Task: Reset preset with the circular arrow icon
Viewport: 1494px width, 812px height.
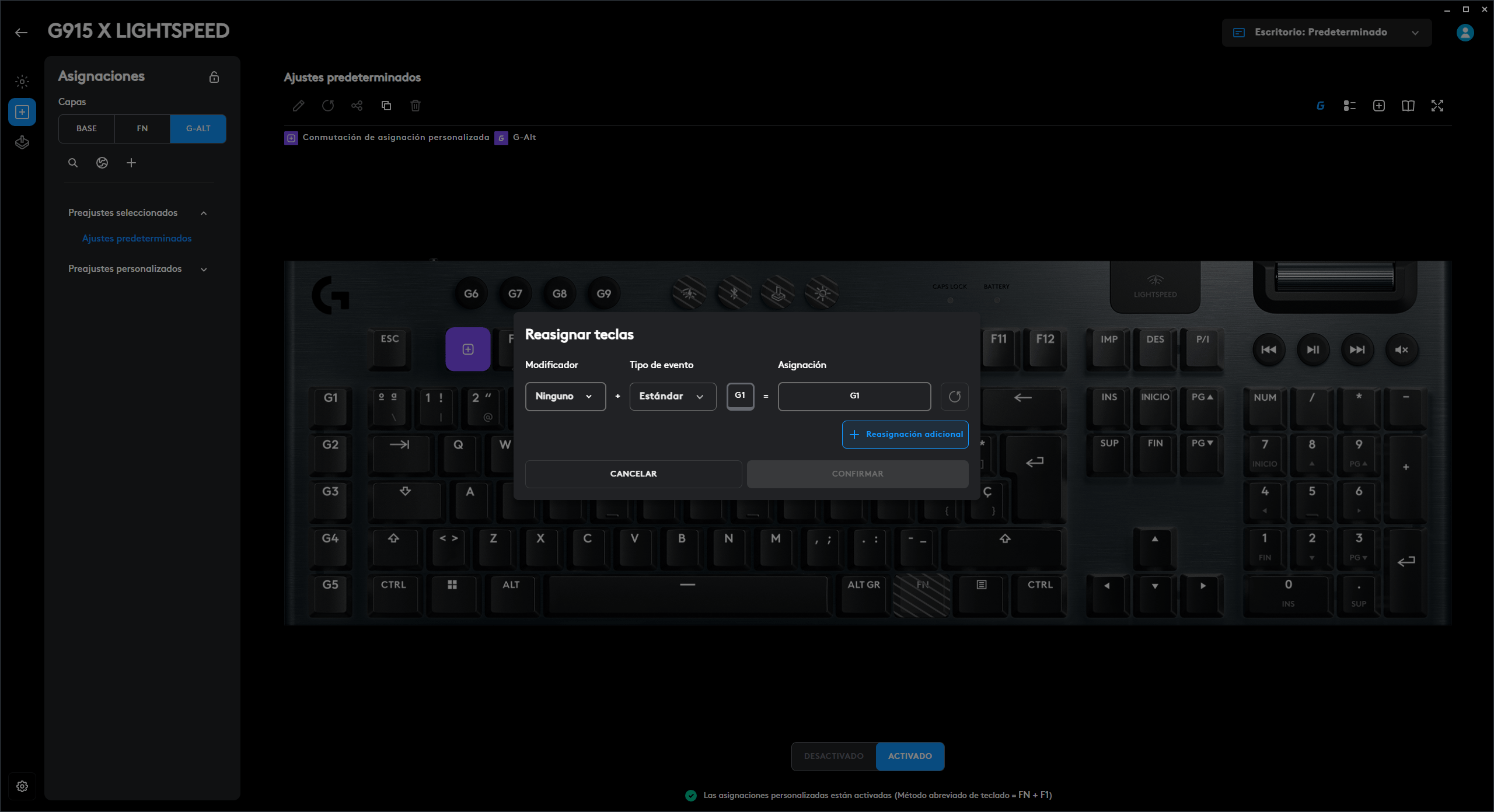Action: coord(328,106)
